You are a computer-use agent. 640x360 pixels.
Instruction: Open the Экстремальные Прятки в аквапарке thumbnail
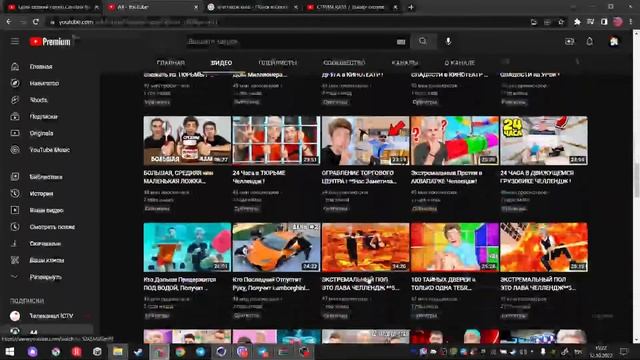(455, 140)
